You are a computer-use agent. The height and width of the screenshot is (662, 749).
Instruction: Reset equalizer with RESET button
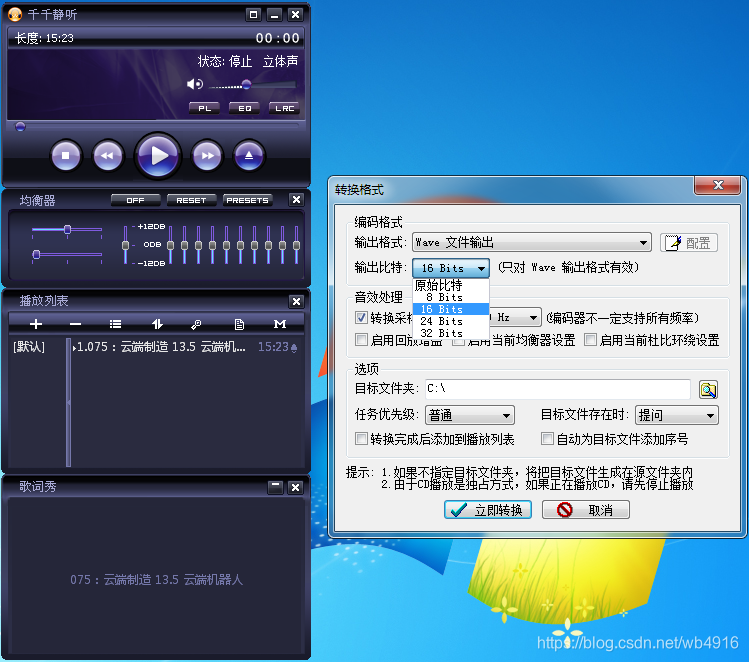(191, 200)
